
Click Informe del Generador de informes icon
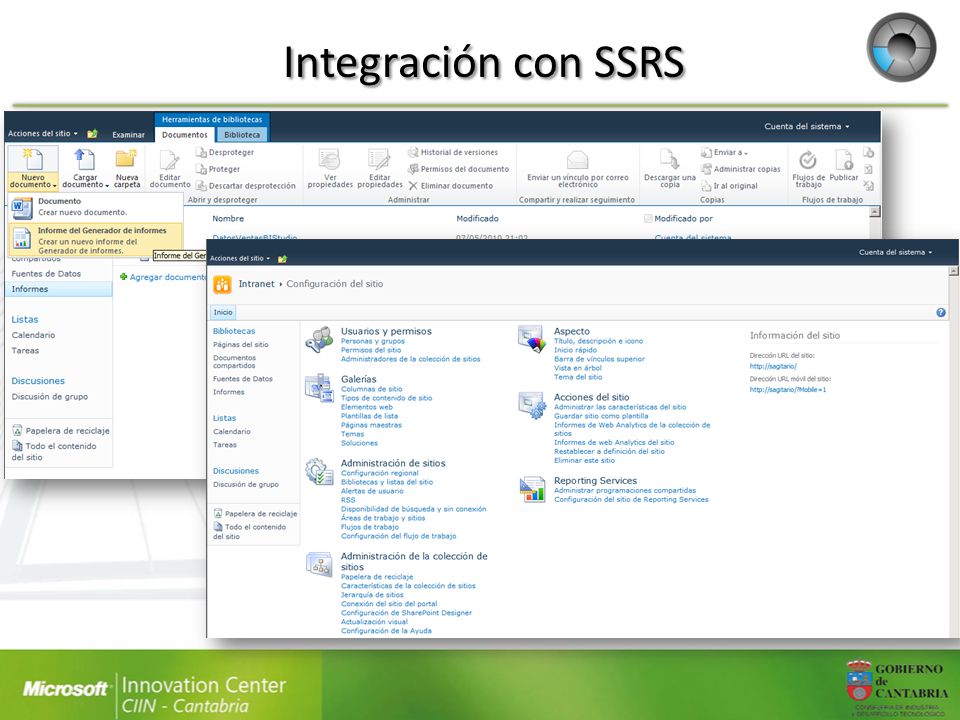[22, 238]
